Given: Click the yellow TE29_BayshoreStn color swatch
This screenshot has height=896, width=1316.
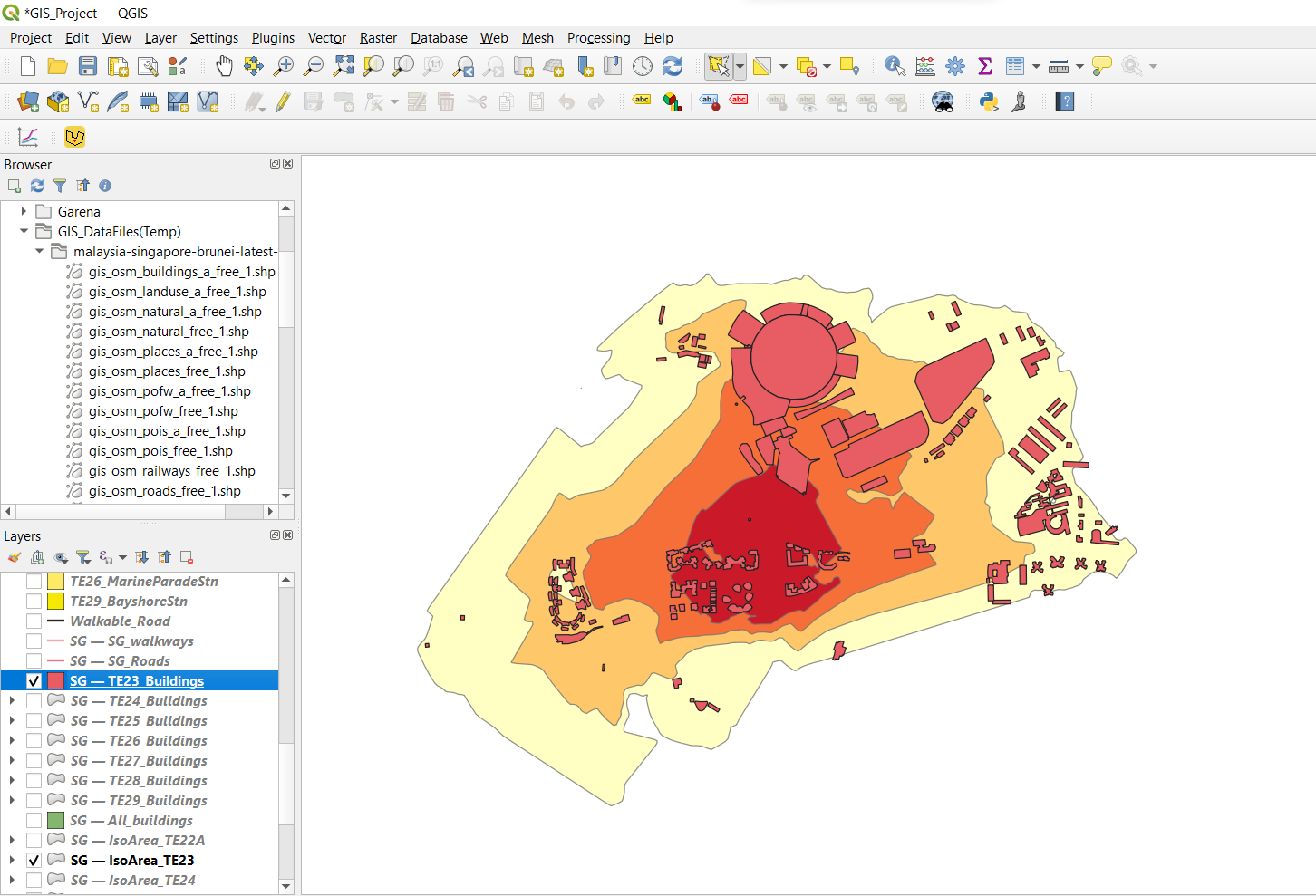Looking at the screenshot, I should pos(55,602).
